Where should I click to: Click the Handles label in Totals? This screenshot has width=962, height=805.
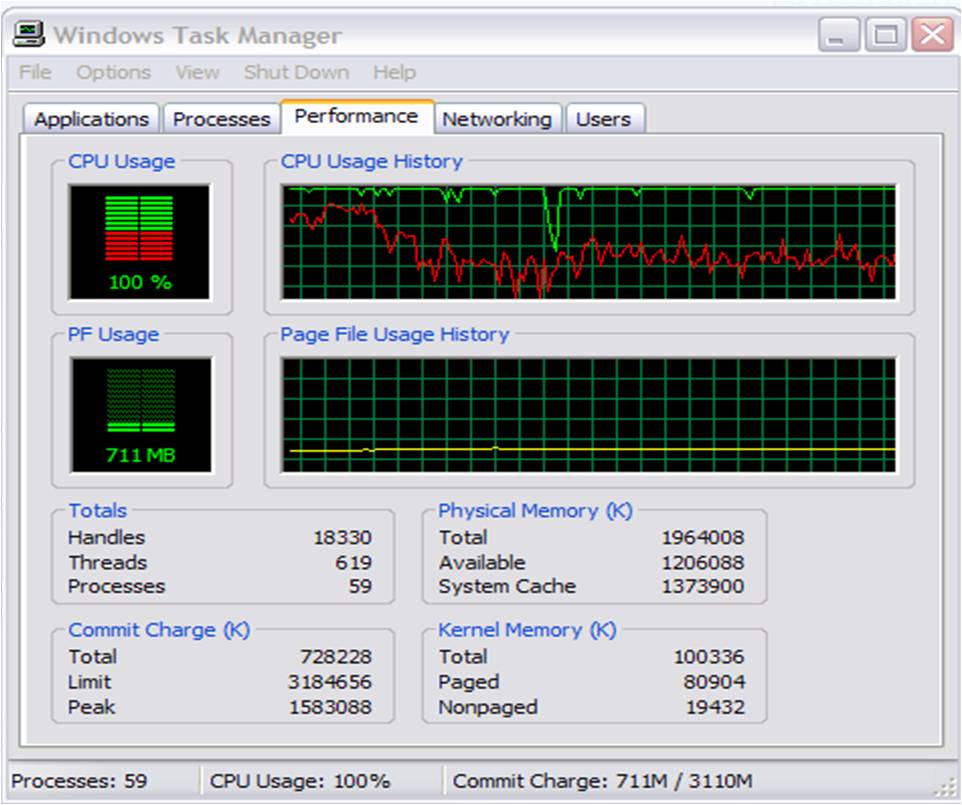click(x=107, y=537)
